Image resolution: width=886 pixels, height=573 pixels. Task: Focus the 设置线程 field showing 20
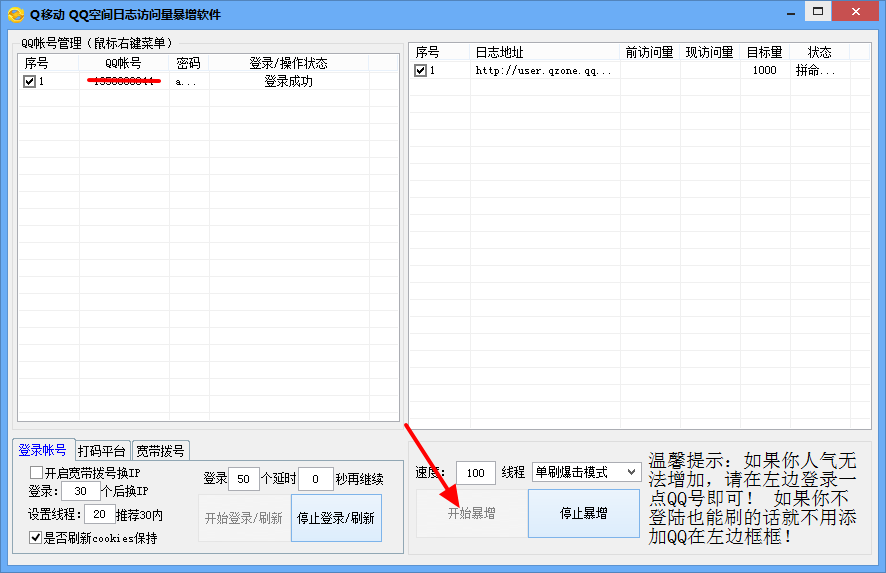coord(99,514)
